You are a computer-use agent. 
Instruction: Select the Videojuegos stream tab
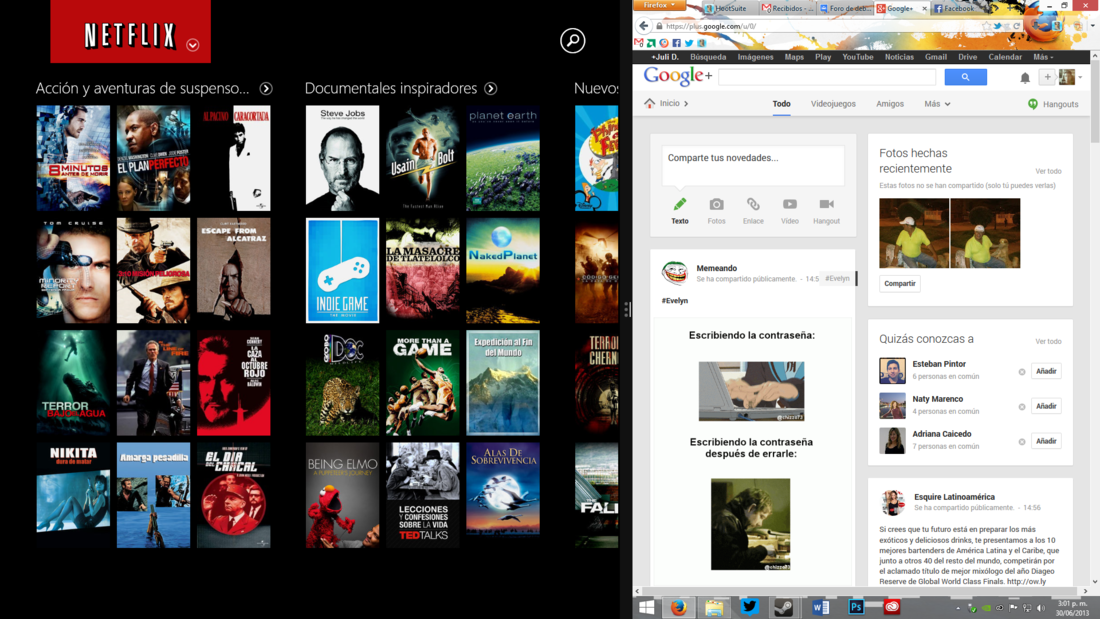coord(833,104)
